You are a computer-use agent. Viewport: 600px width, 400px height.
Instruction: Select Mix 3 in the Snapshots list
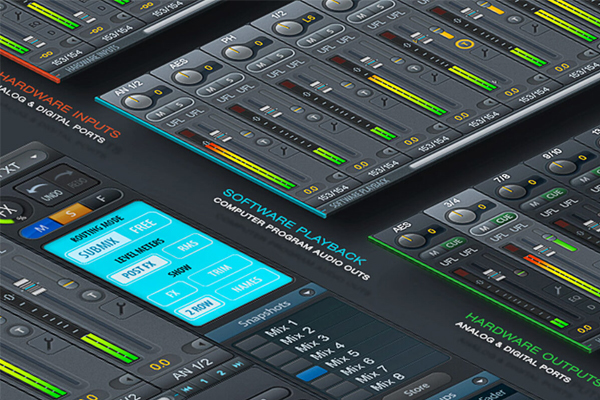coord(313,344)
